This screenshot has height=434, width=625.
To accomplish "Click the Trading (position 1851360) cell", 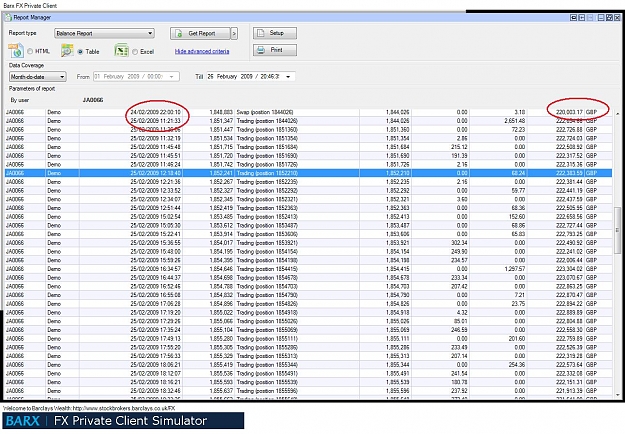I will tap(267, 130).
